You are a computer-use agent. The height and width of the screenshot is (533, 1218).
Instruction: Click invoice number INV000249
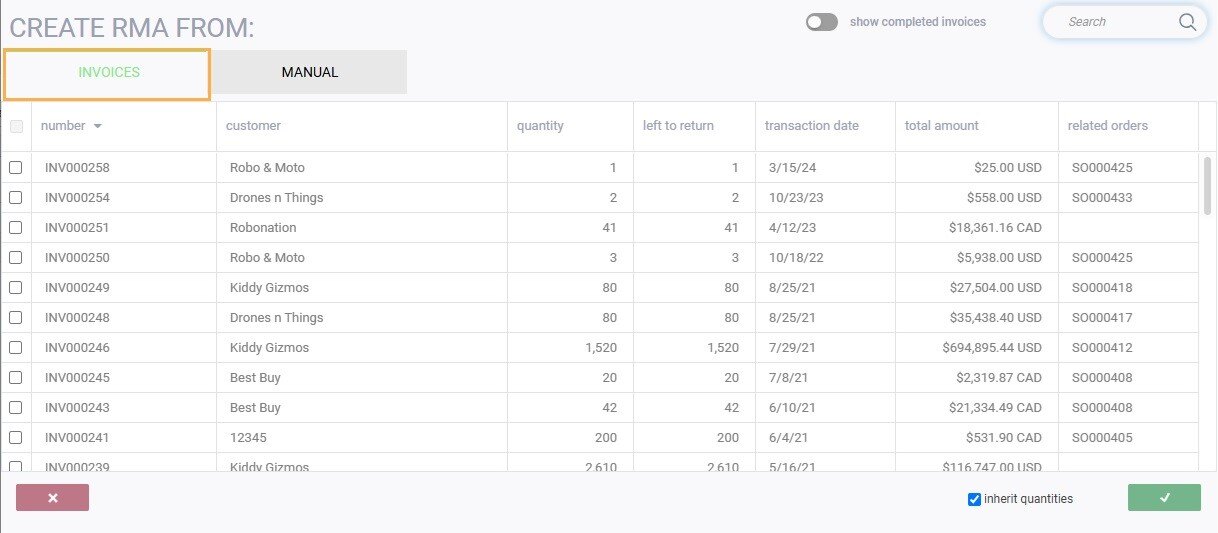pyautogui.click(x=77, y=288)
